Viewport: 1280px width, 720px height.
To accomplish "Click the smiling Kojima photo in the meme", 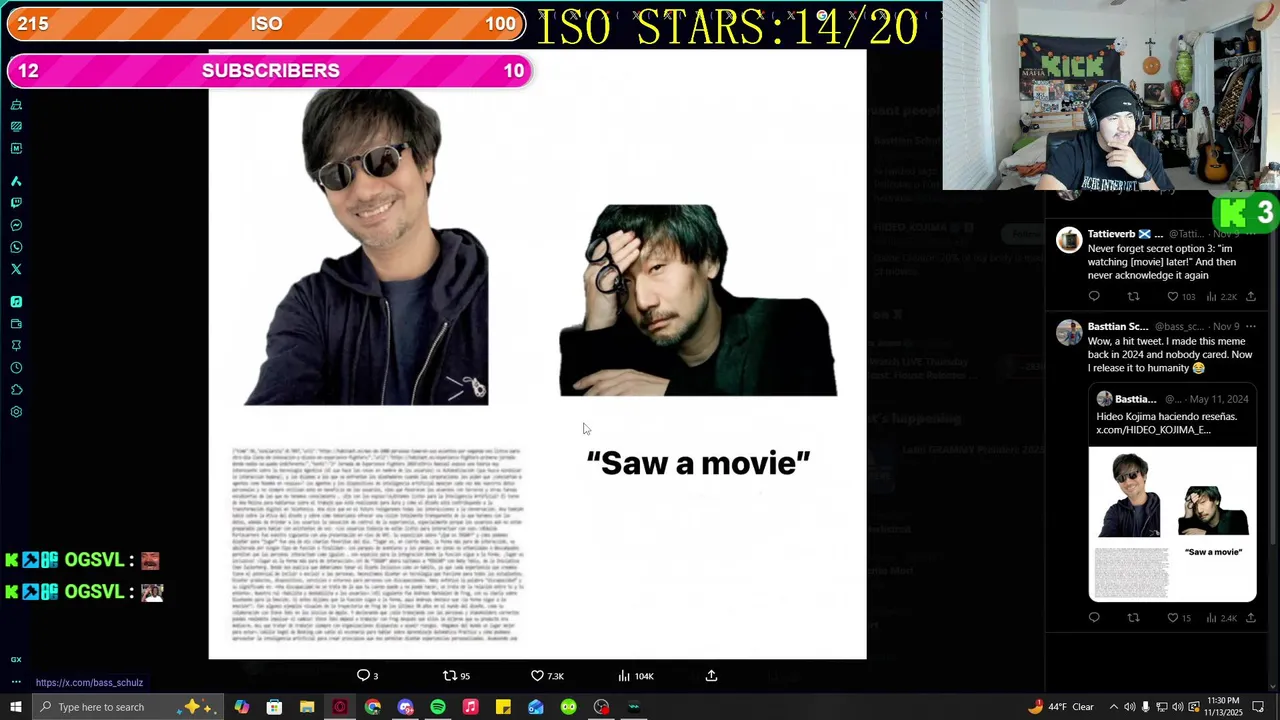I will coord(366,247).
